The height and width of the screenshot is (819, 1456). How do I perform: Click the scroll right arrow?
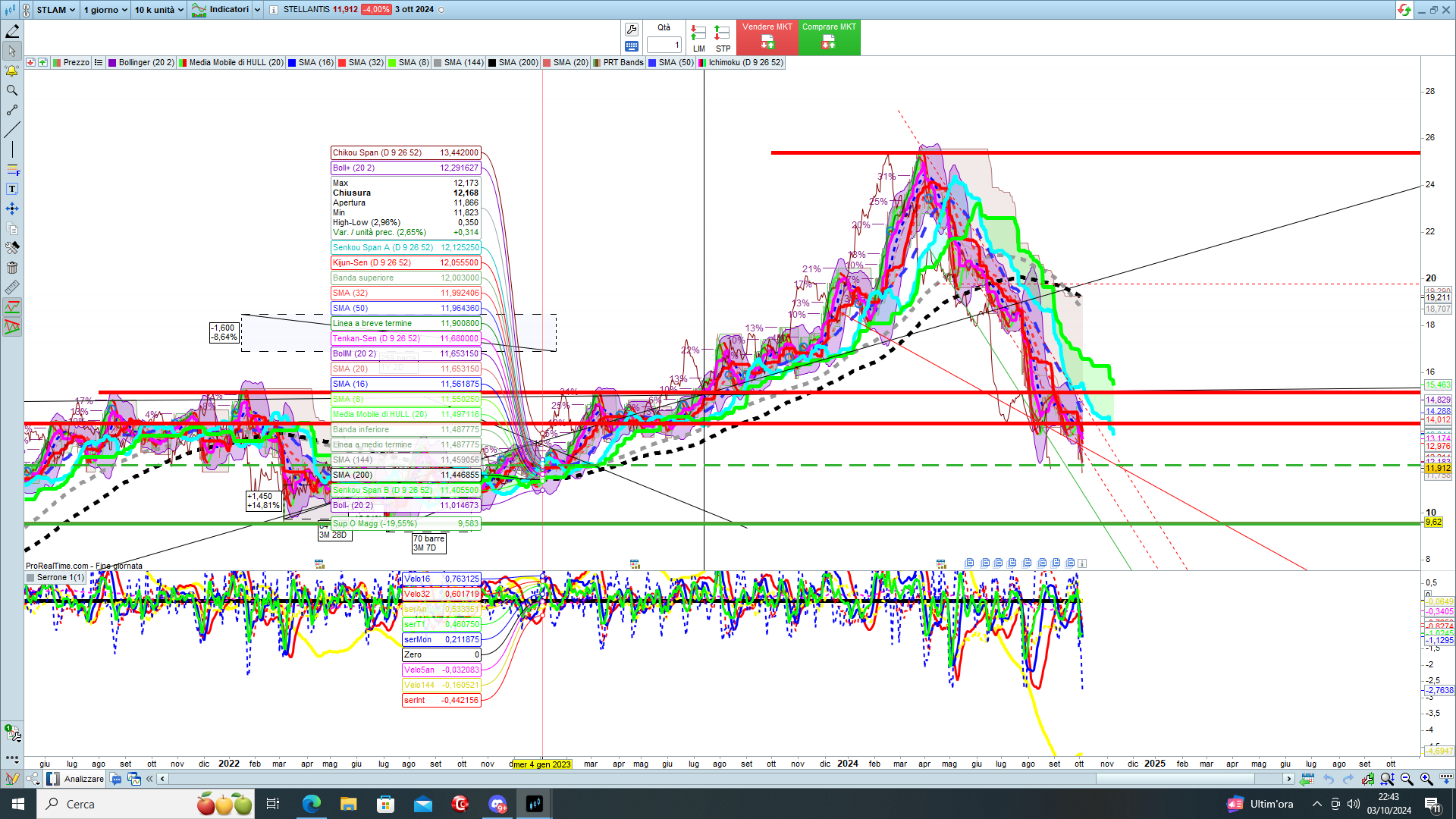pos(1288,779)
